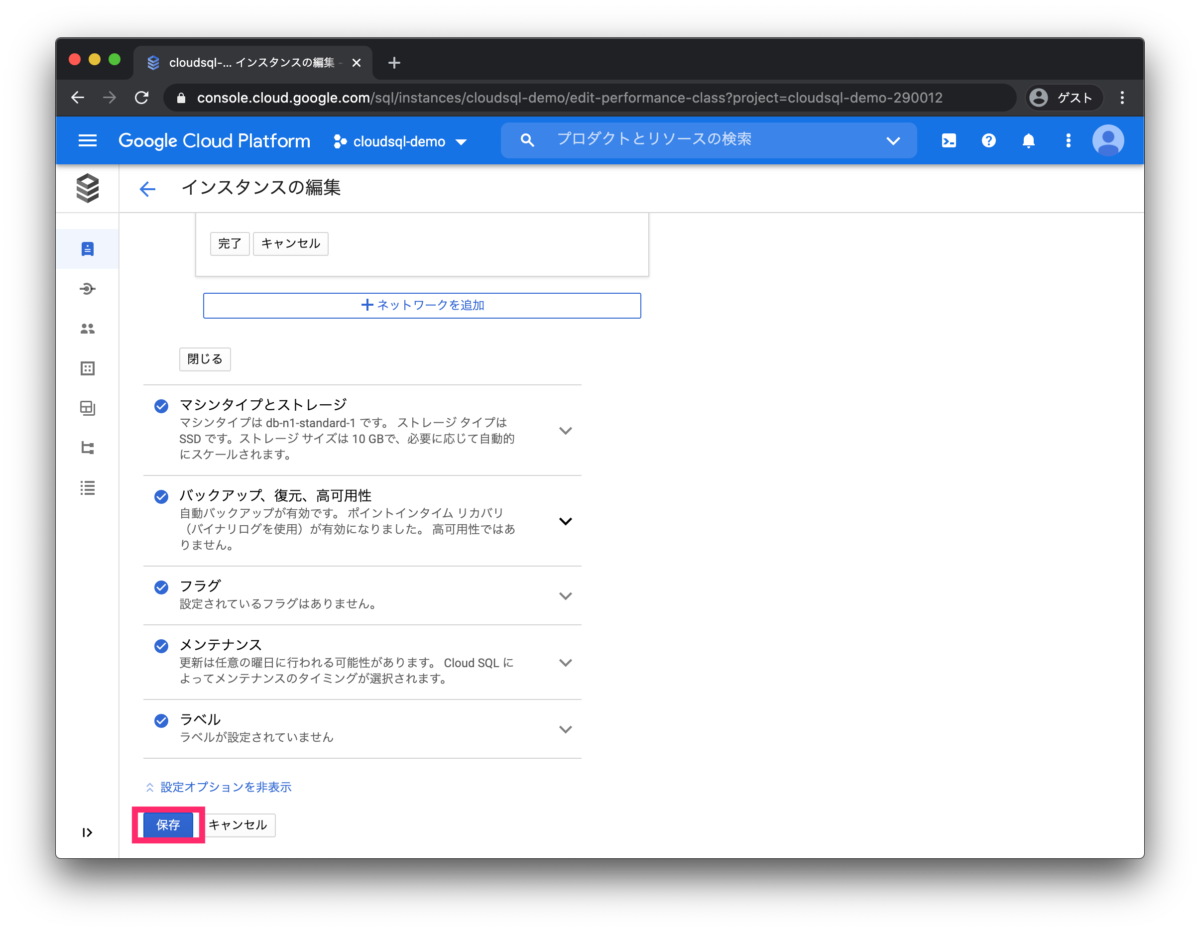Image resolution: width=1200 pixels, height=932 pixels.
Task: Open the three-dot overflow menu in the header
Action: tap(1068, 140)
